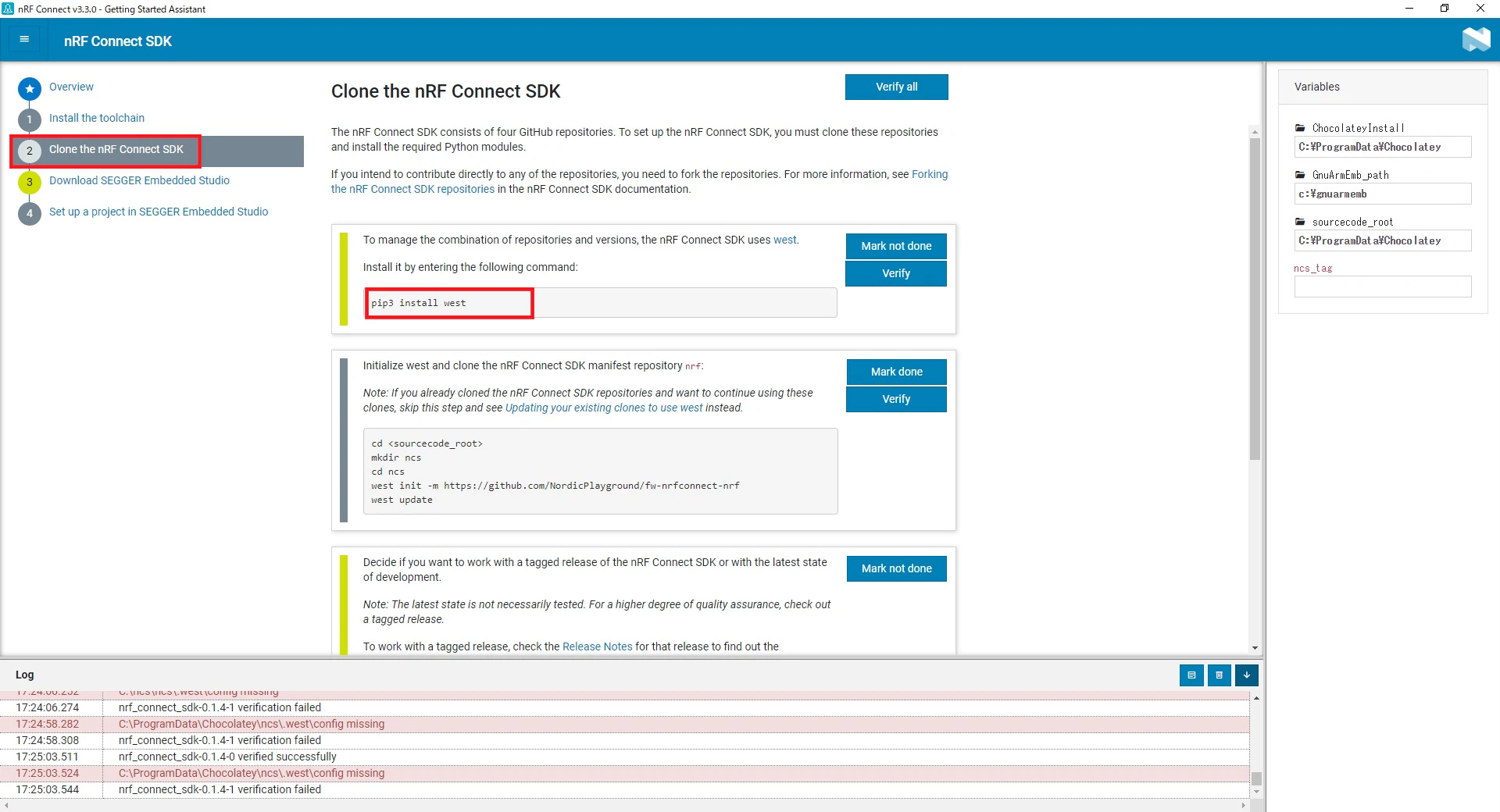Screen dimensions: 1500x812
Task: Click step 3 circle for Download SEGGER
Action: (30, 183)
